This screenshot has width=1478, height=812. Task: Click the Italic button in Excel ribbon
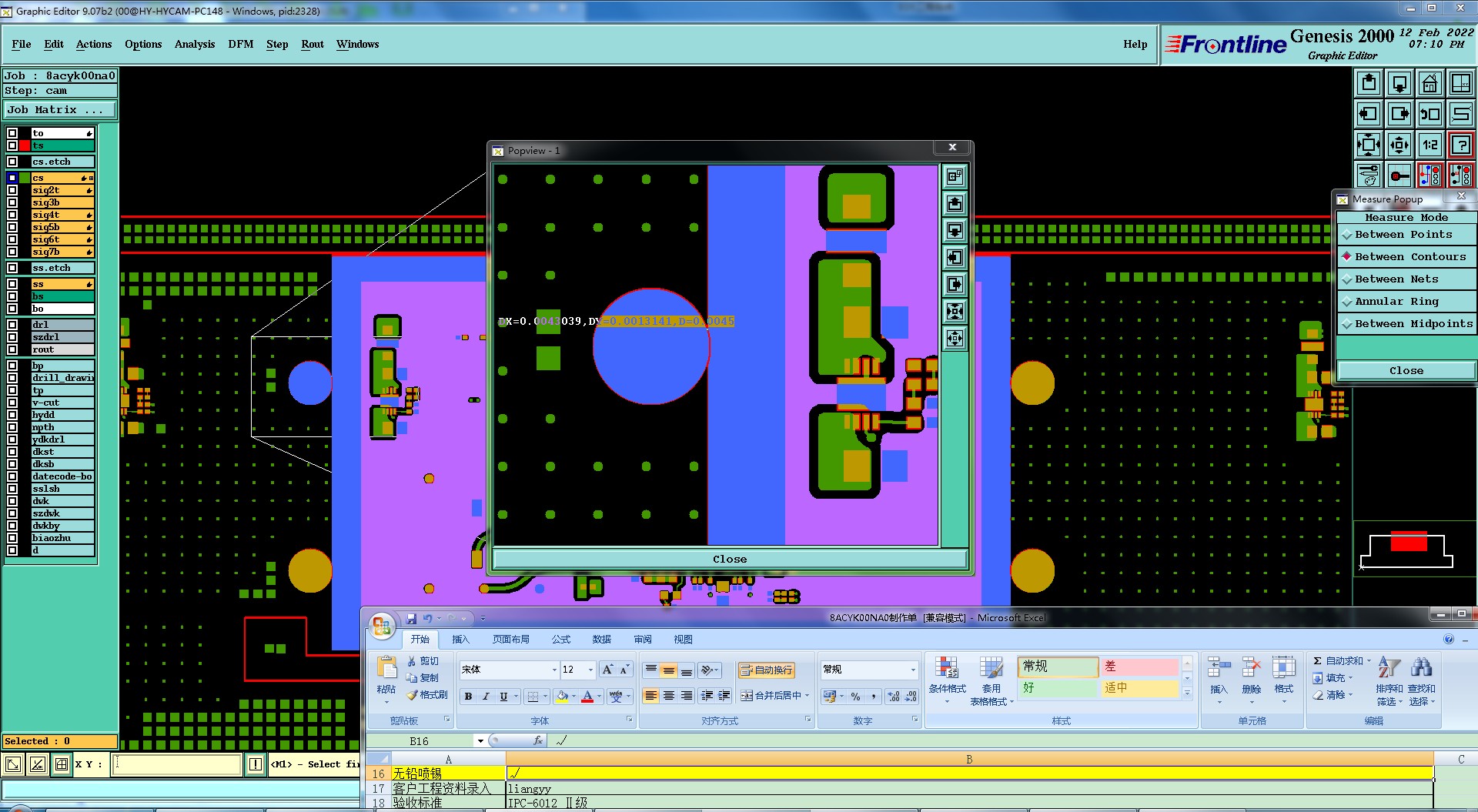click(486, 696)
